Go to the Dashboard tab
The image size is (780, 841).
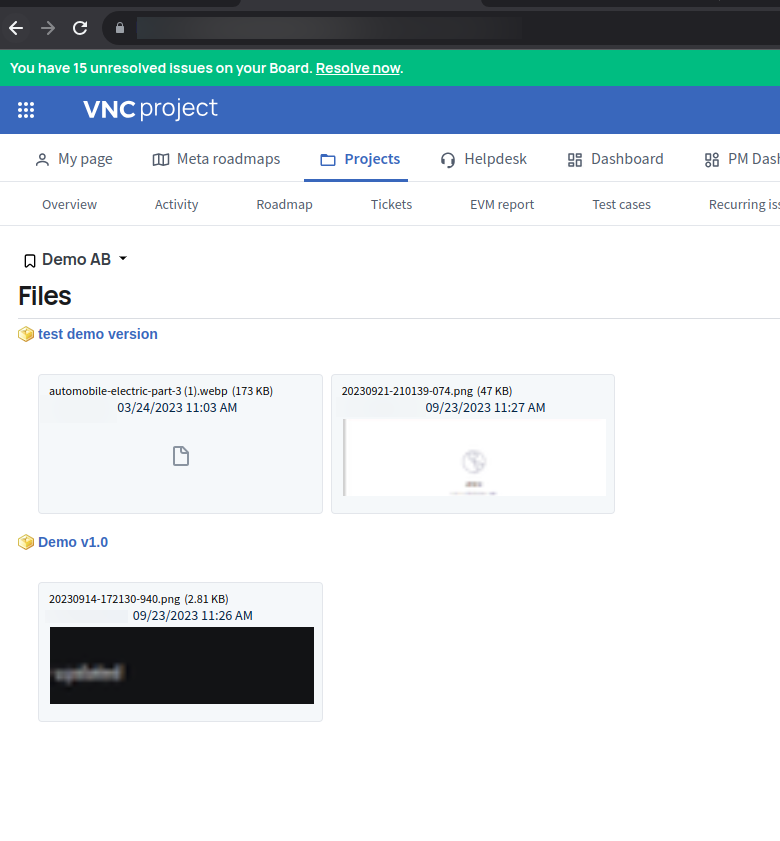pos(615,159)
